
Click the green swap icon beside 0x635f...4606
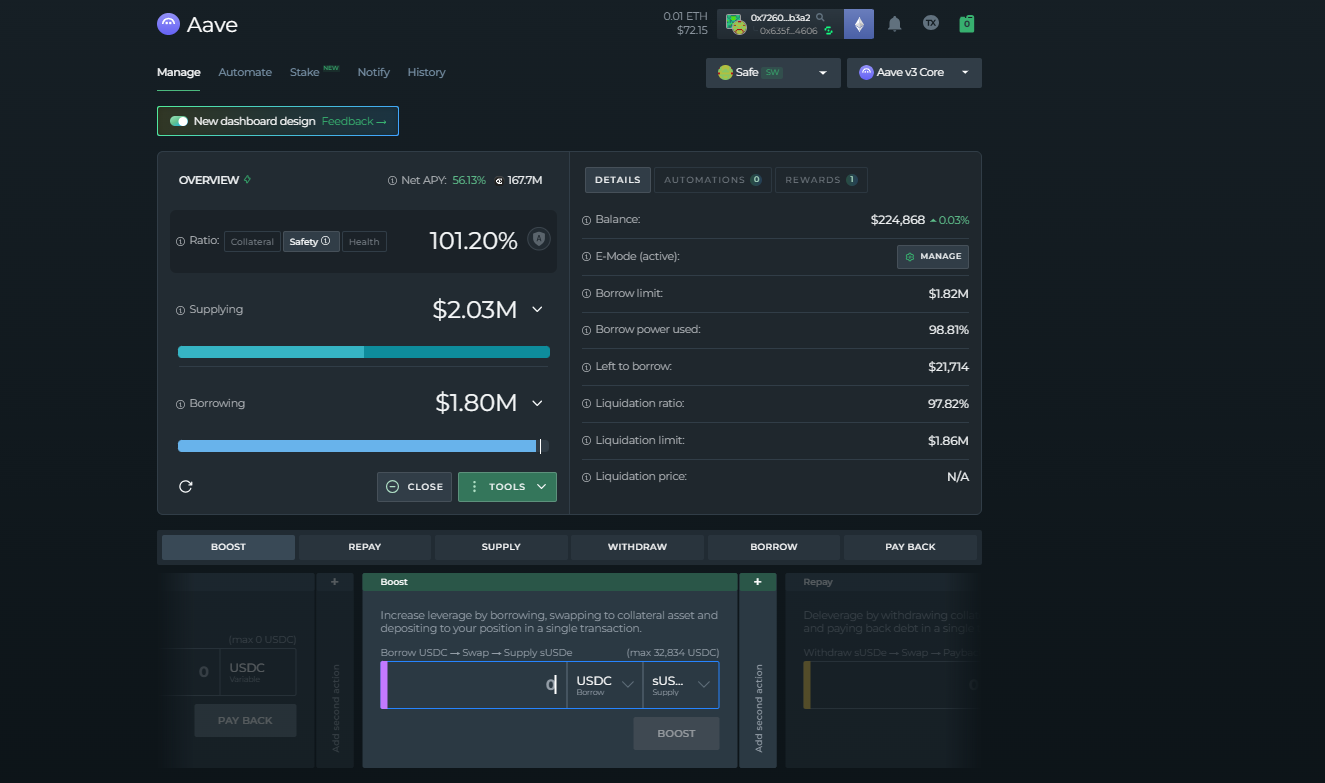(x=828, y=31)
